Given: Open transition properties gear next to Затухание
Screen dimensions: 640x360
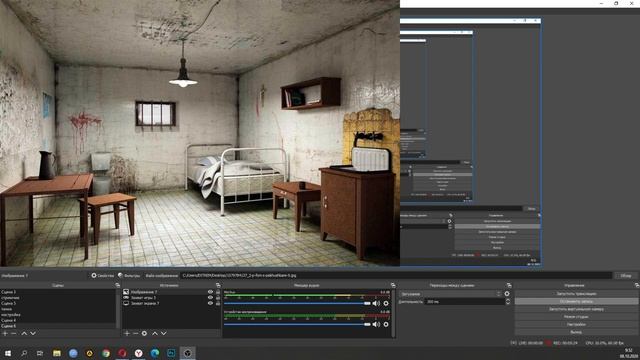Looking at the screenshot, I should click(x=507, y=293).
